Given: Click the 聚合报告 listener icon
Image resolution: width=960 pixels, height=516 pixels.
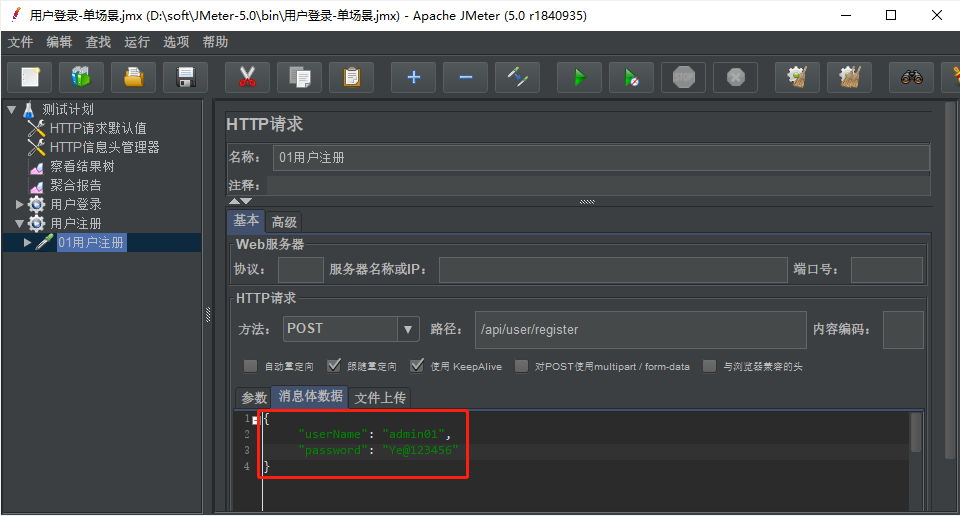Looking at the screenshot, I should [x=37, y=186].
